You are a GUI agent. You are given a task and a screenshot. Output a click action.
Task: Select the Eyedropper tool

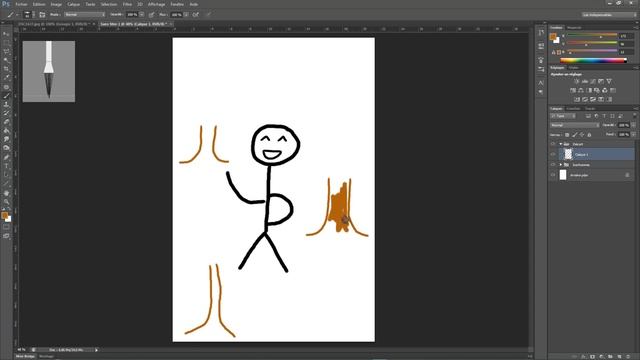coord(6,78)
